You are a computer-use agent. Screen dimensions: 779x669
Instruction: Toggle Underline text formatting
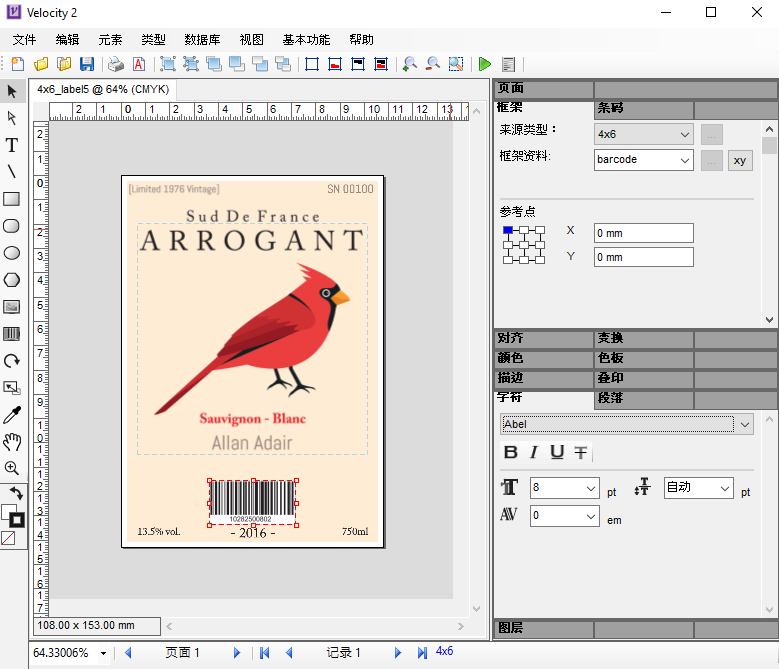coord(557,452)
